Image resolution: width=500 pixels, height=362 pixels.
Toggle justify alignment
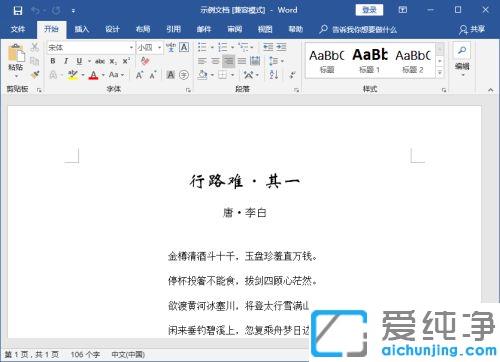click(x=242, y=61)
